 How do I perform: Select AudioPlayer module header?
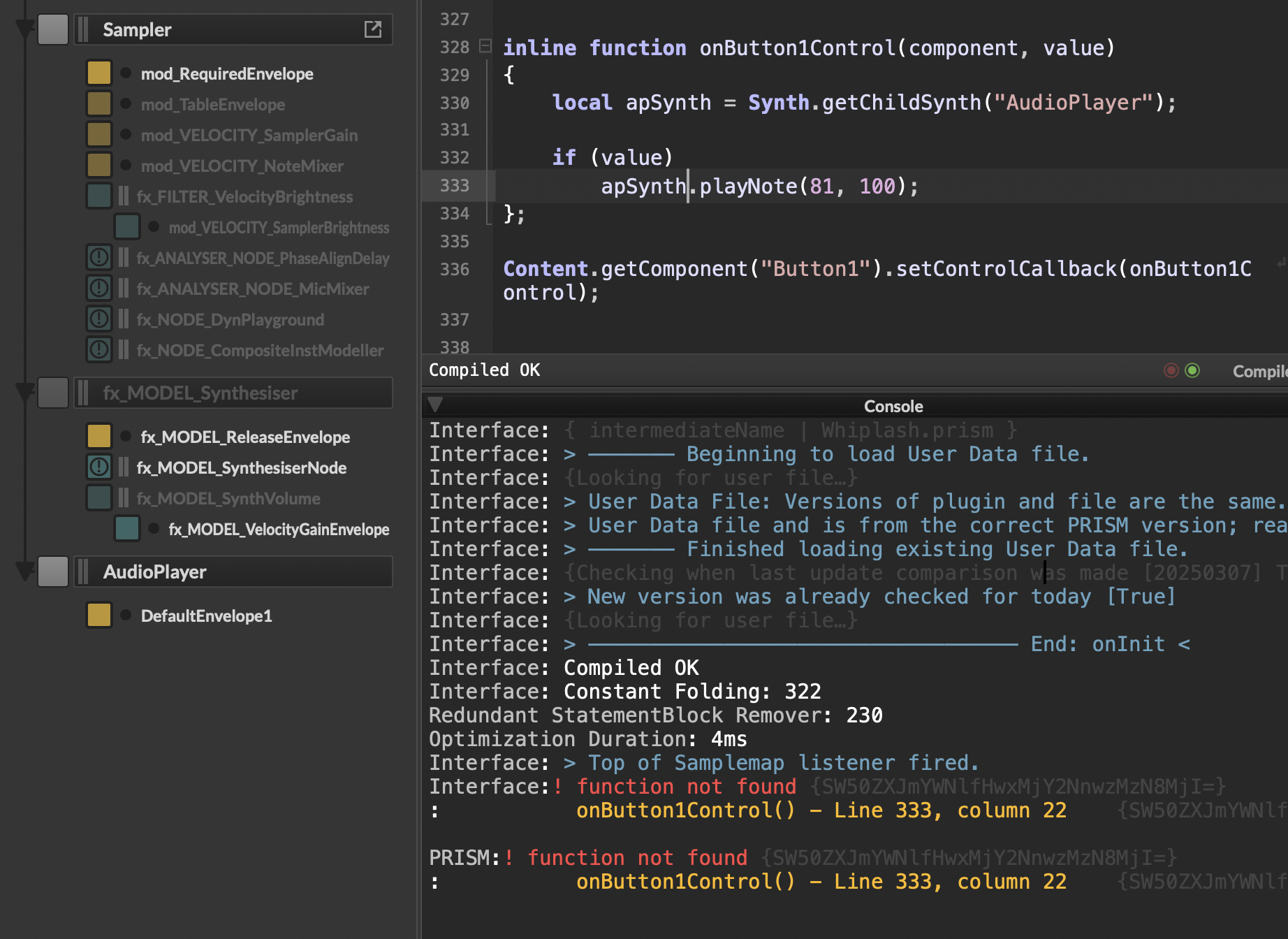tap(233, 572)
